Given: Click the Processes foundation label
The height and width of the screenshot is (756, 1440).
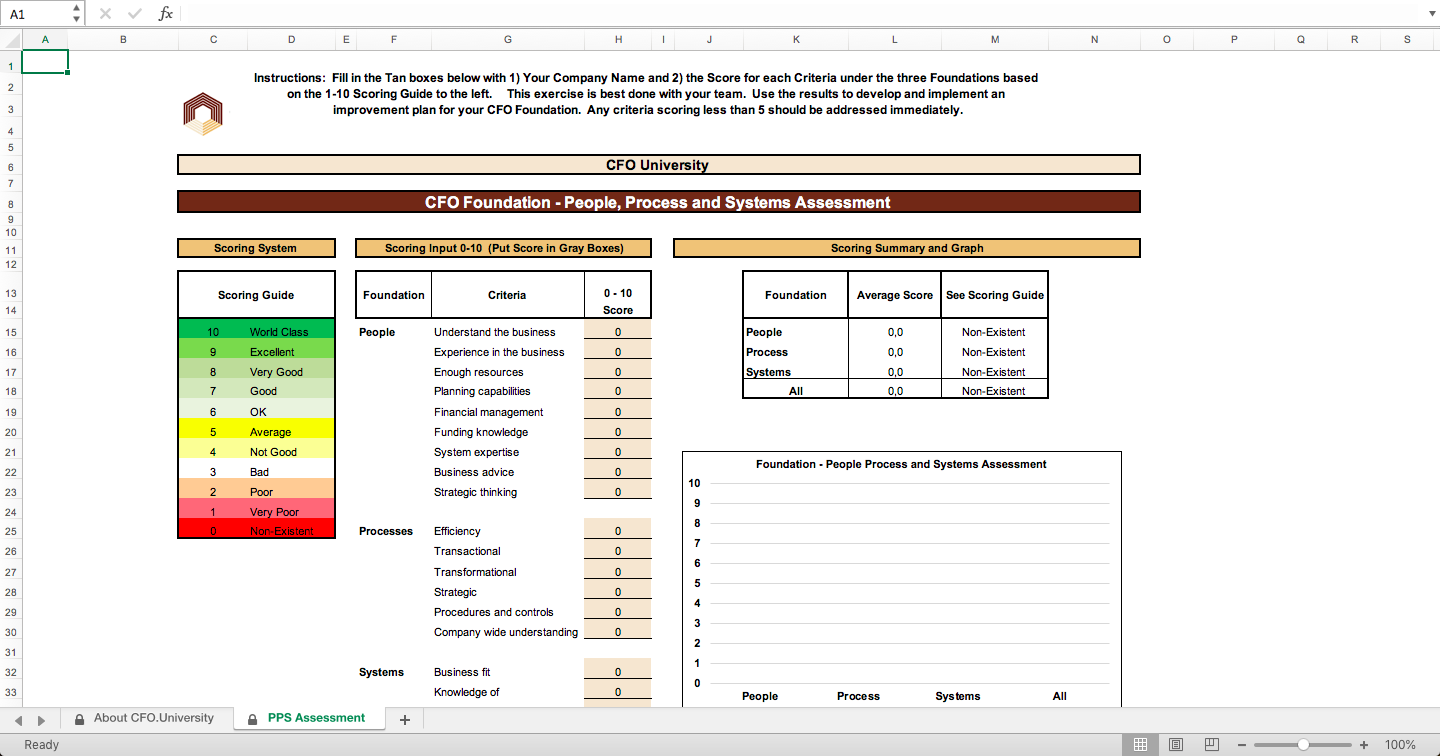Looking at the screenshot, I should pyautogui.click(x=386, y=531).
